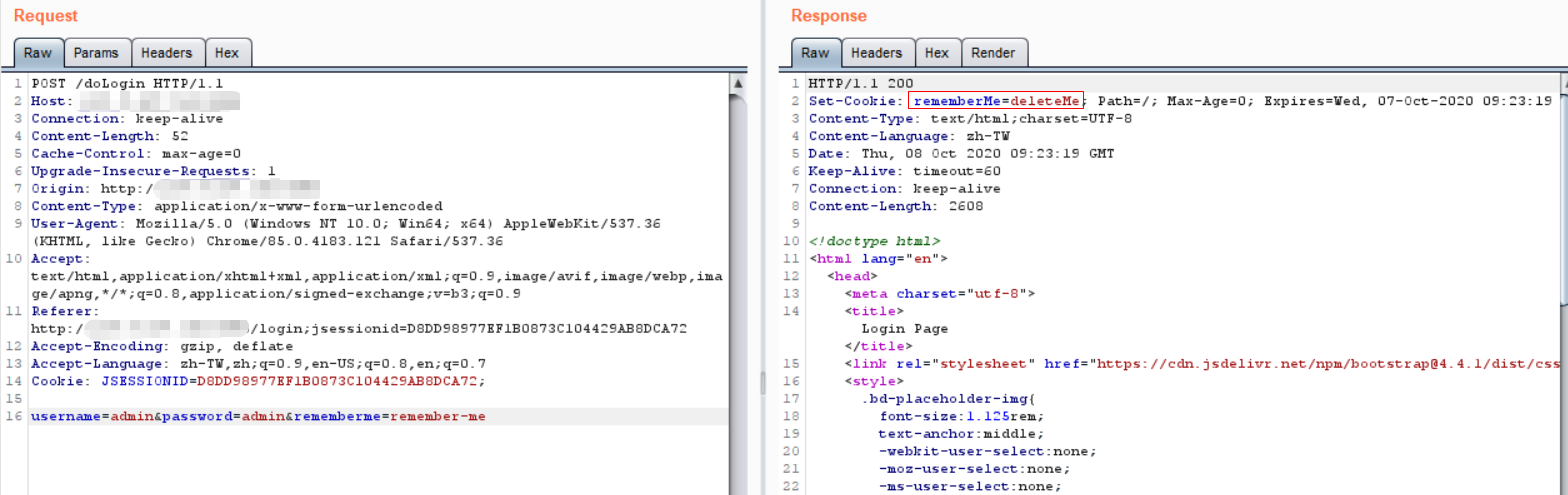Open the Response Render tab

[x=993, y=53]
